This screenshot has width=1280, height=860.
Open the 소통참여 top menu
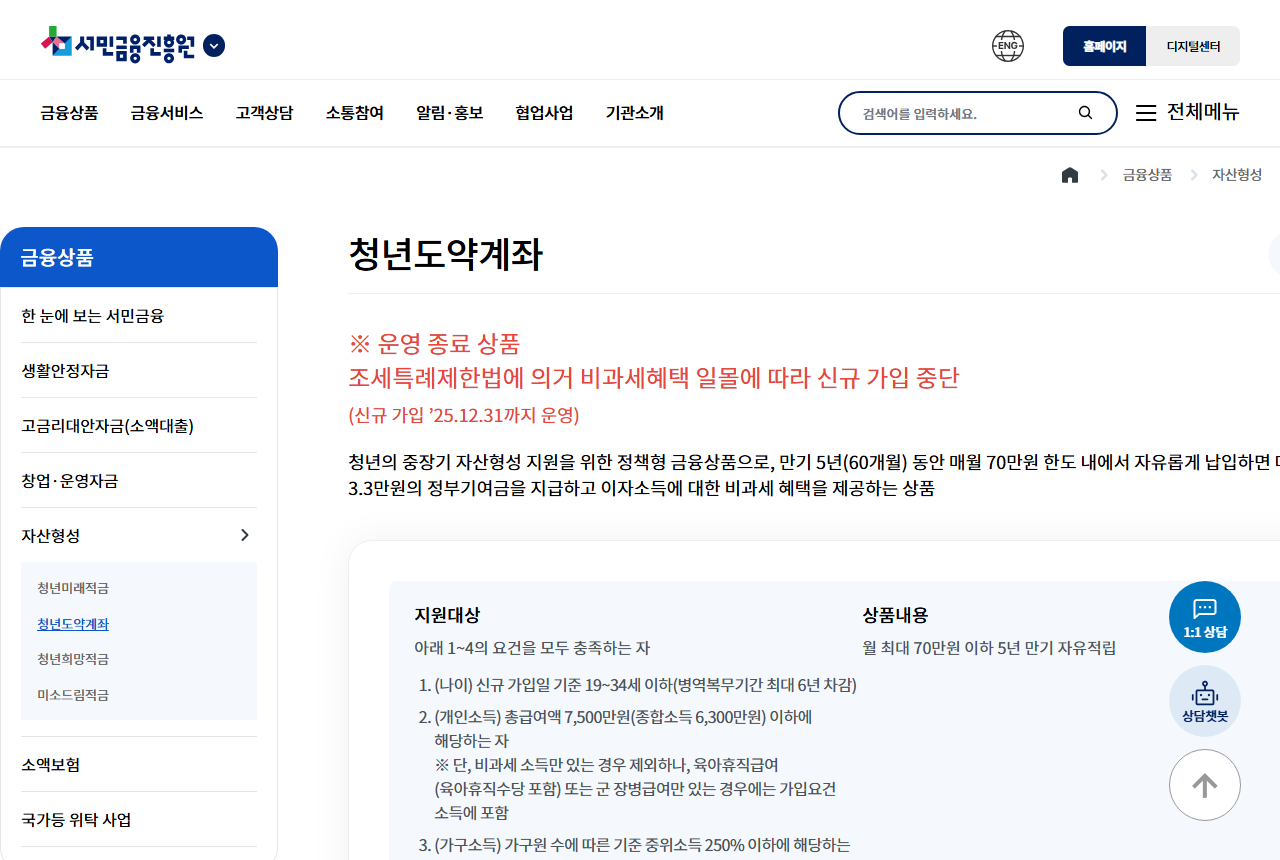tap(355, 113)
